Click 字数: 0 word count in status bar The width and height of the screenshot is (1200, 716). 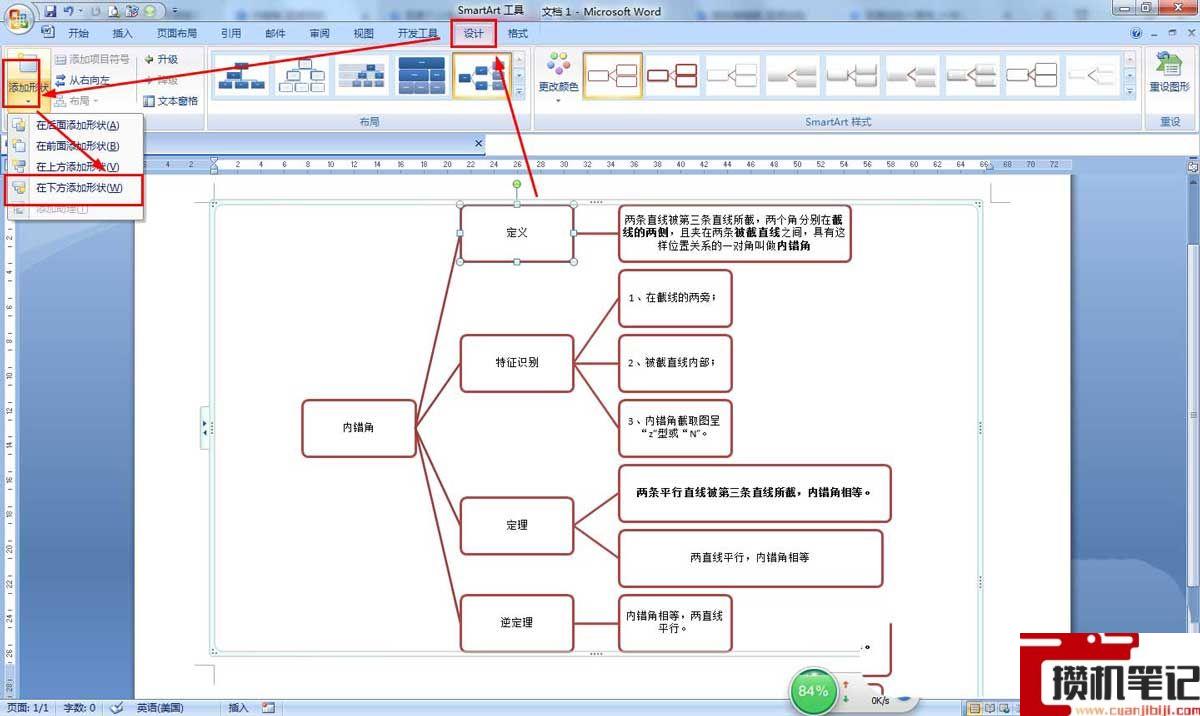[x=80, y=708]
